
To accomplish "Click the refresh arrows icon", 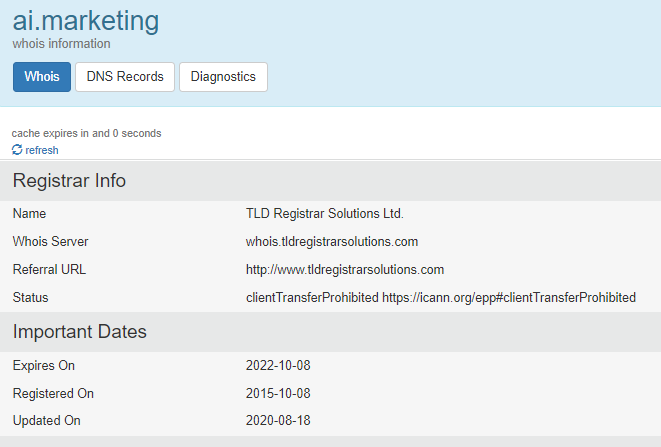I will [x=17, y=150].
